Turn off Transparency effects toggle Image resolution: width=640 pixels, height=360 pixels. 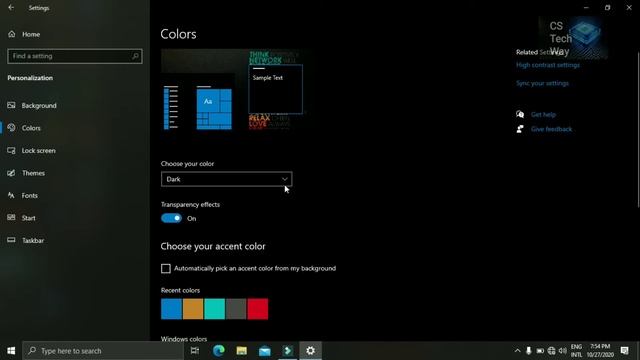(171, 218)
